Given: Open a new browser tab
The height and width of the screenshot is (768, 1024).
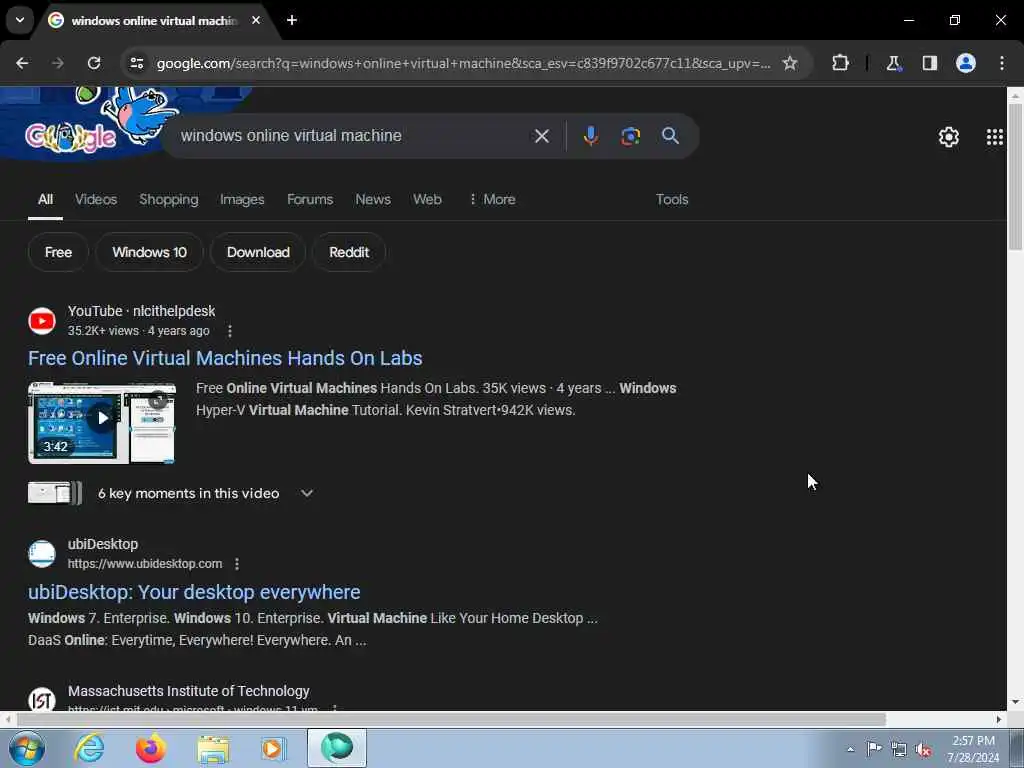Looking at the screenshot, I should point(292,20).
